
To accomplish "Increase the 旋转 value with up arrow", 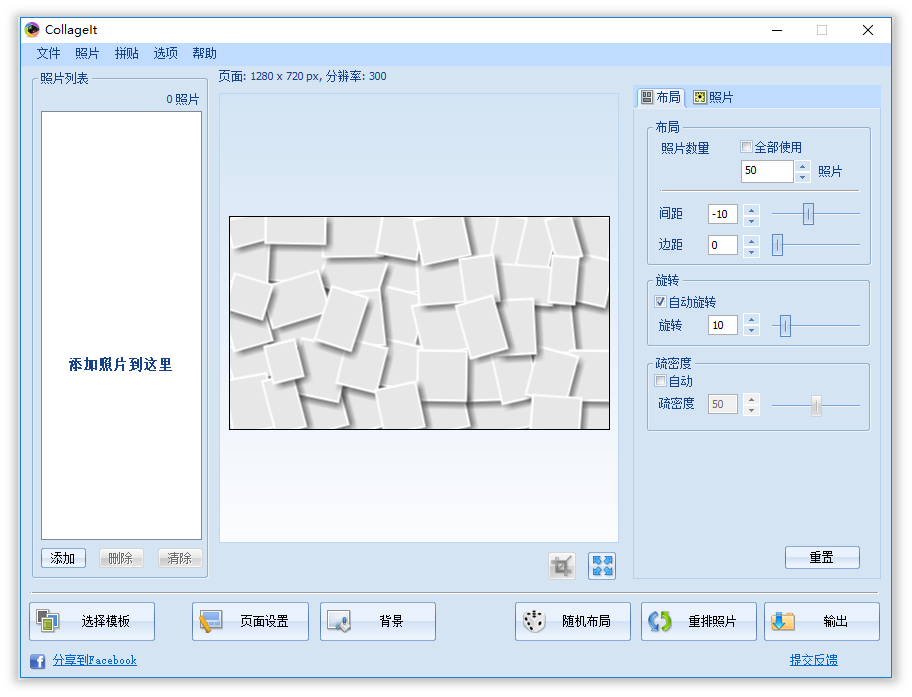I will [752, 320].
